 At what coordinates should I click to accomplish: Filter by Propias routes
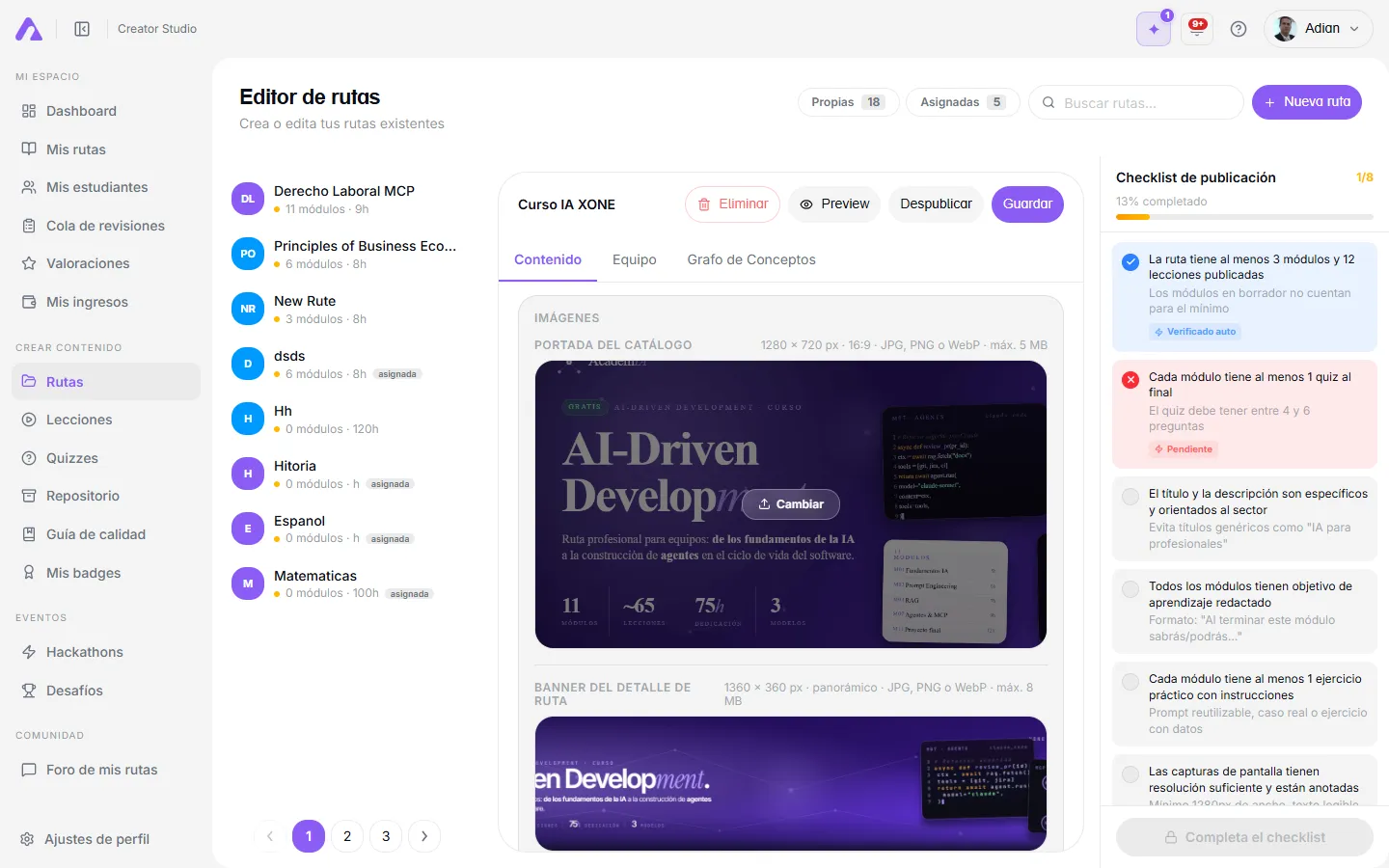849,102
